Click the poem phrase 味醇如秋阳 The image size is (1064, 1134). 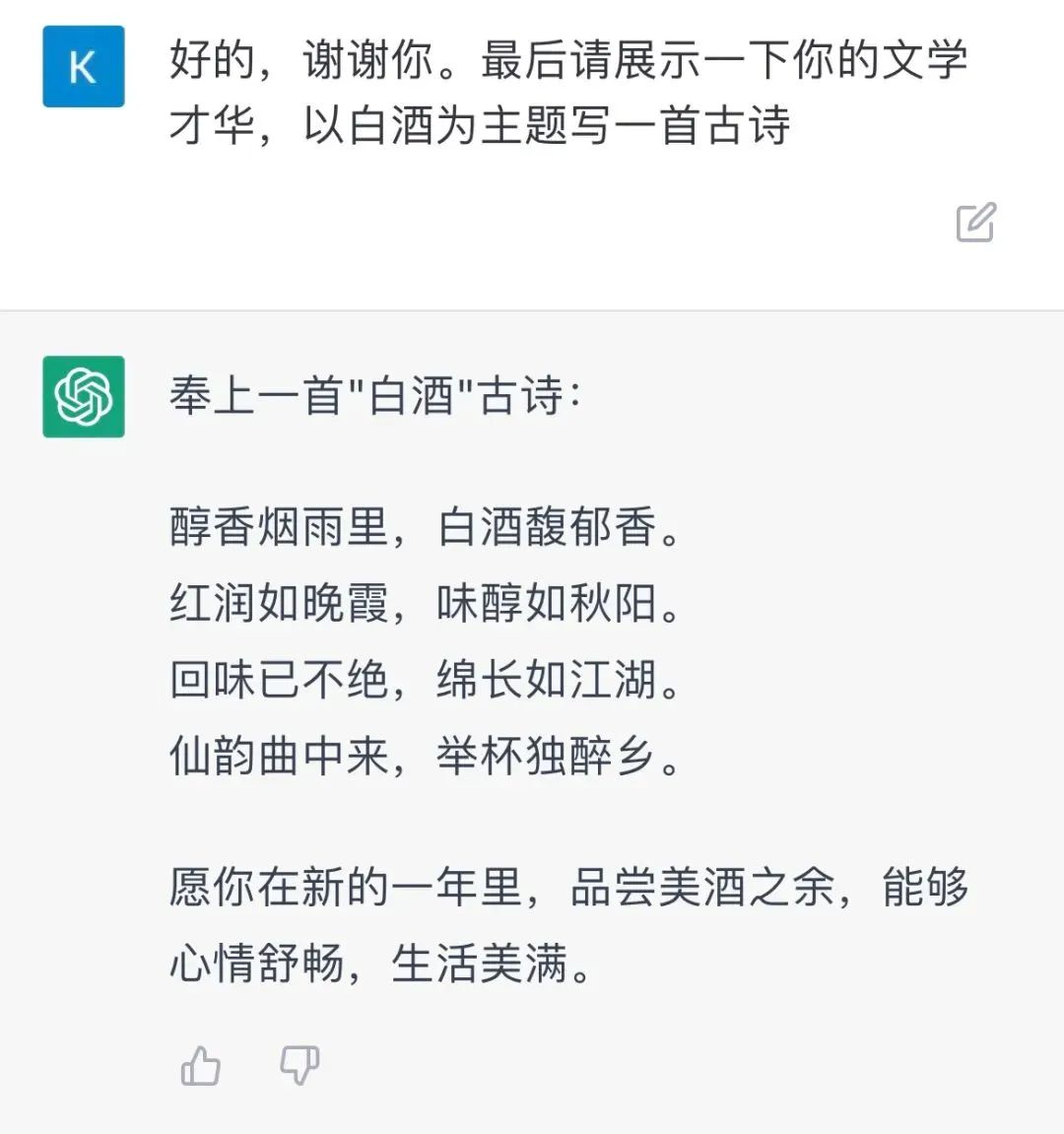(547, 603)
